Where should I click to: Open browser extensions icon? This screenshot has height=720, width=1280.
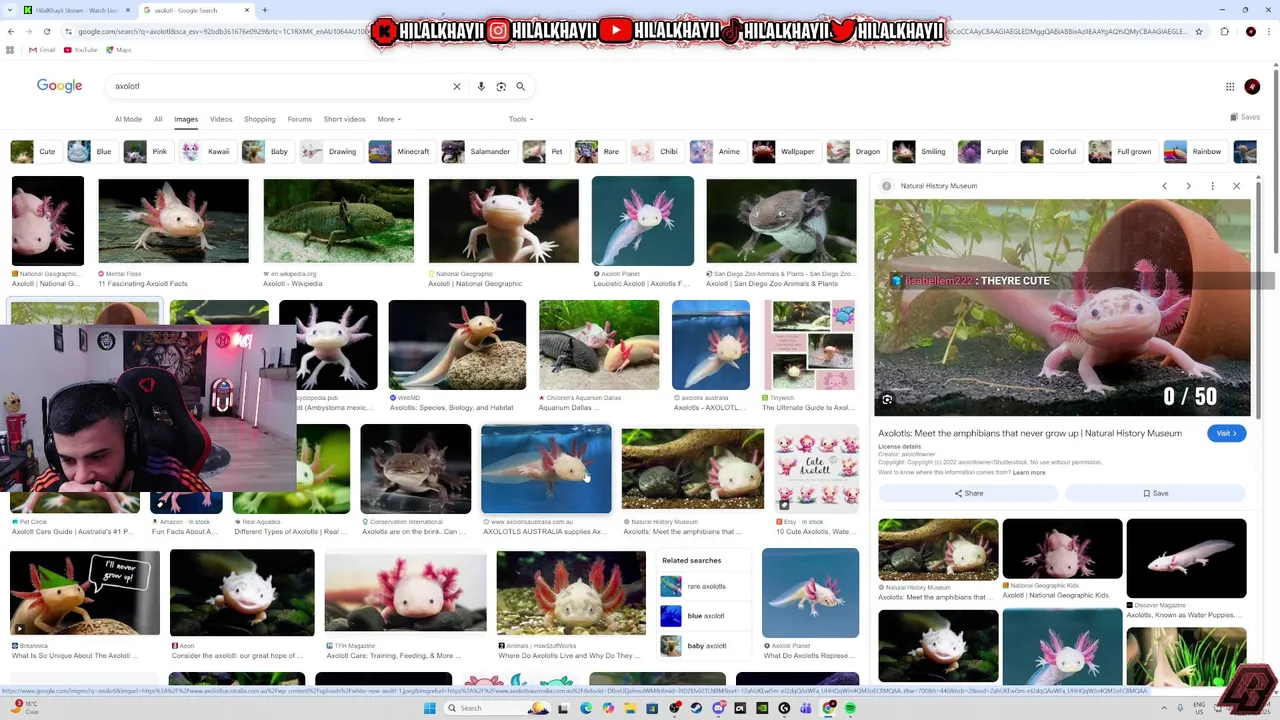[1224, 32]
